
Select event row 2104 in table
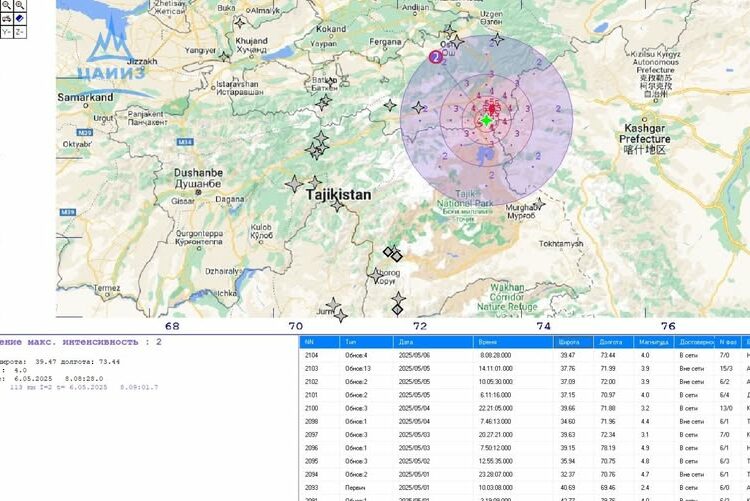(500, 355)
